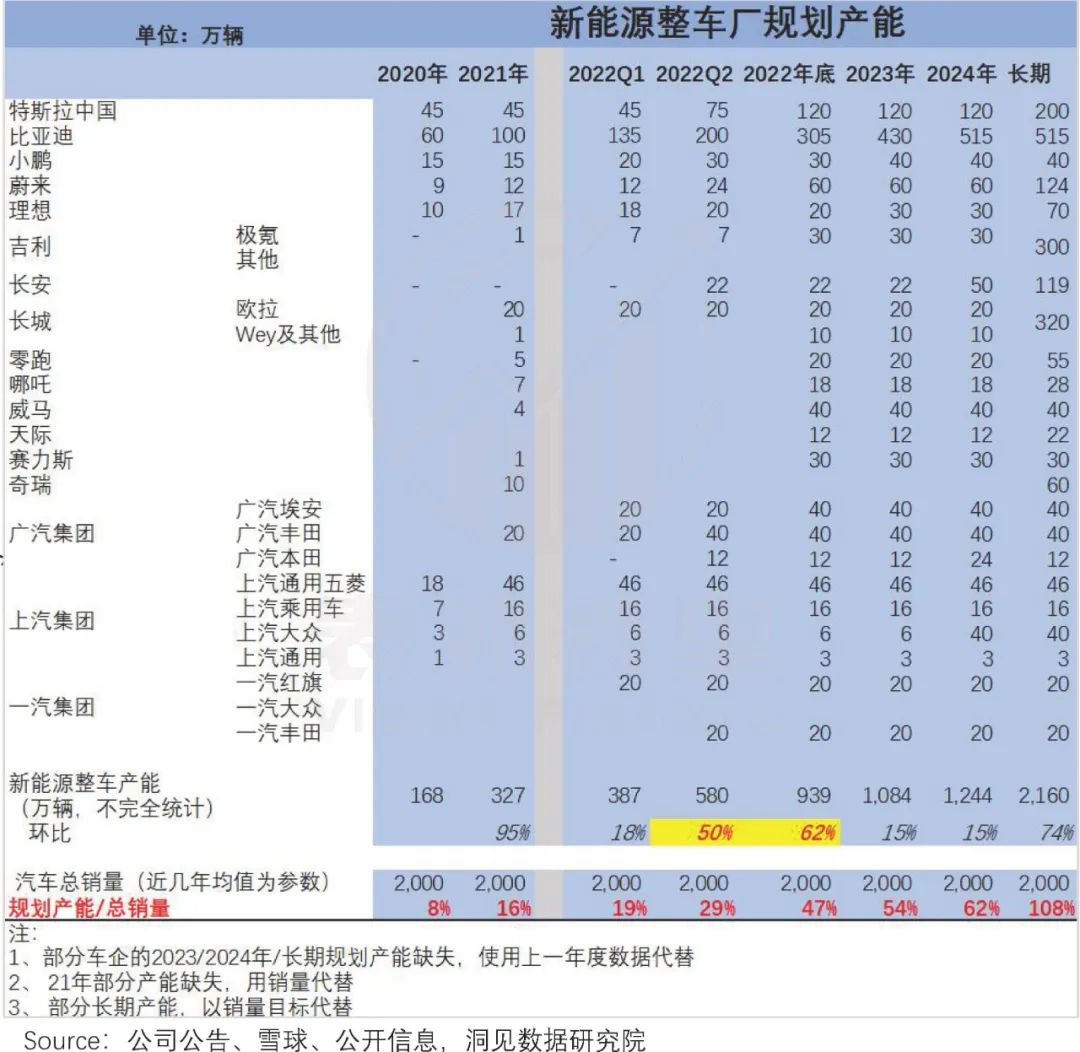This screenshot has height=1052, width=1080.
Task: Click note 1 about 2023/2024年 missing capacity
Action: tap(351, 957)
